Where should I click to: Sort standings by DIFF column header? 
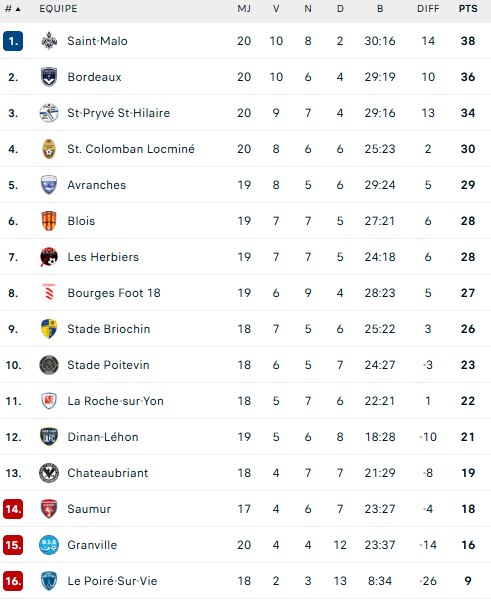[x=428, y=9]
